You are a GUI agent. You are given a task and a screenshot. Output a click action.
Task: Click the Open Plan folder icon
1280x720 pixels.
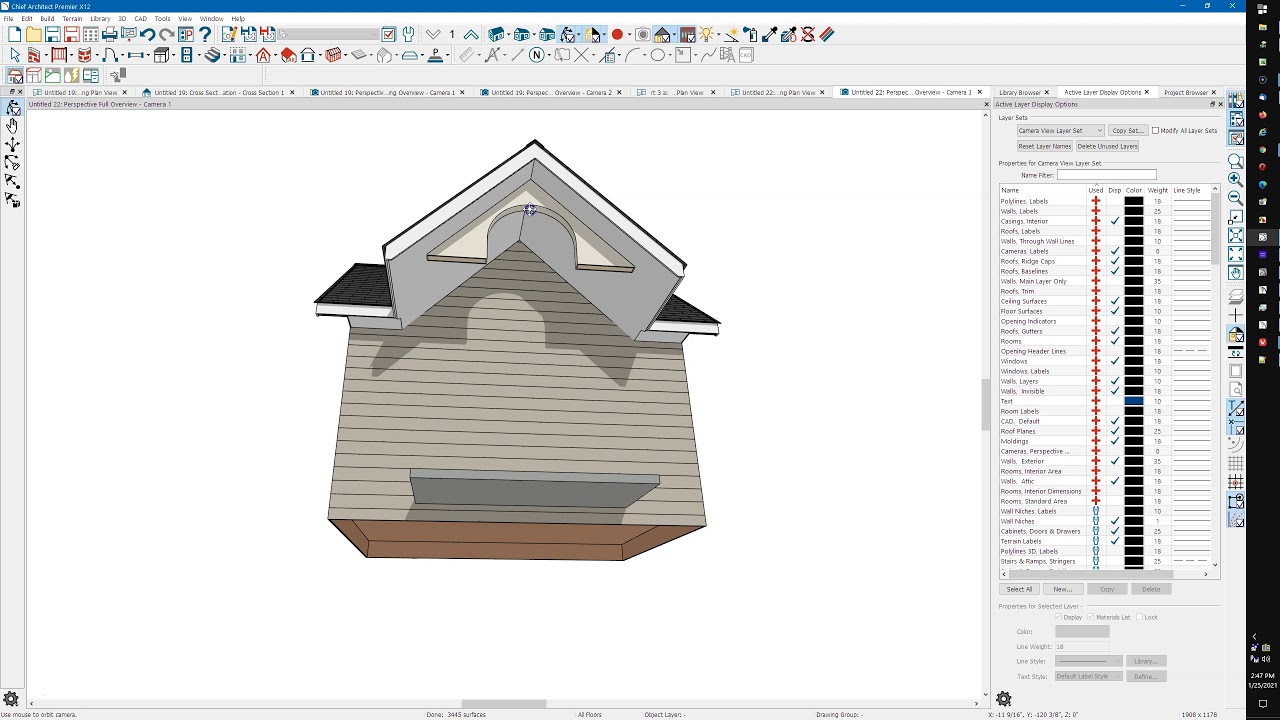(33, 35)
